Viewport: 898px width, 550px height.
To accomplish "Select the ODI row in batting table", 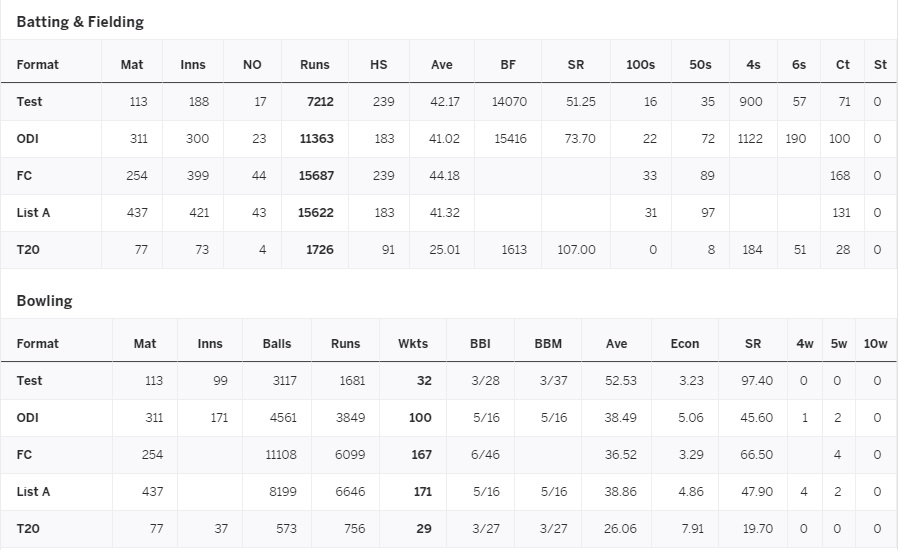I will pyautogui.click(x=27, y=139).
